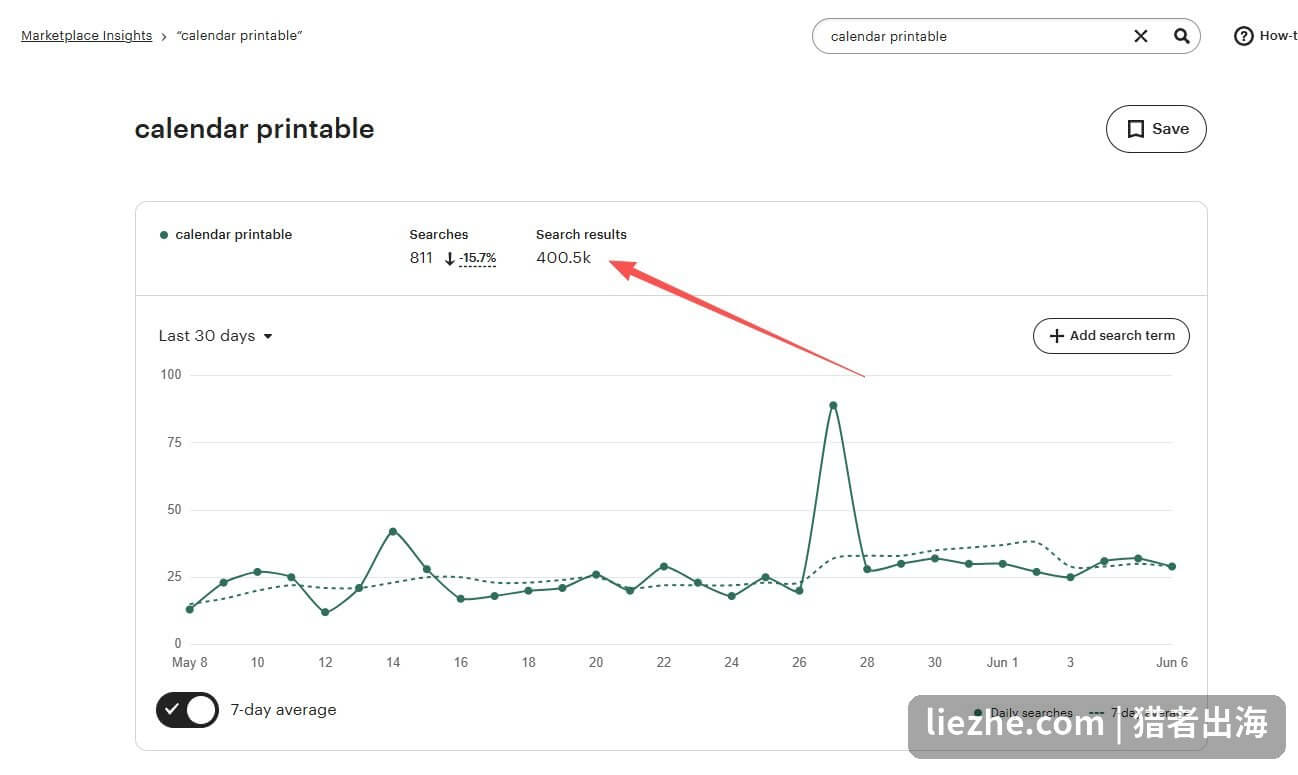Click the green dot beside calendar printable legend
The image size is (1298, 775).
click(164, 235)
